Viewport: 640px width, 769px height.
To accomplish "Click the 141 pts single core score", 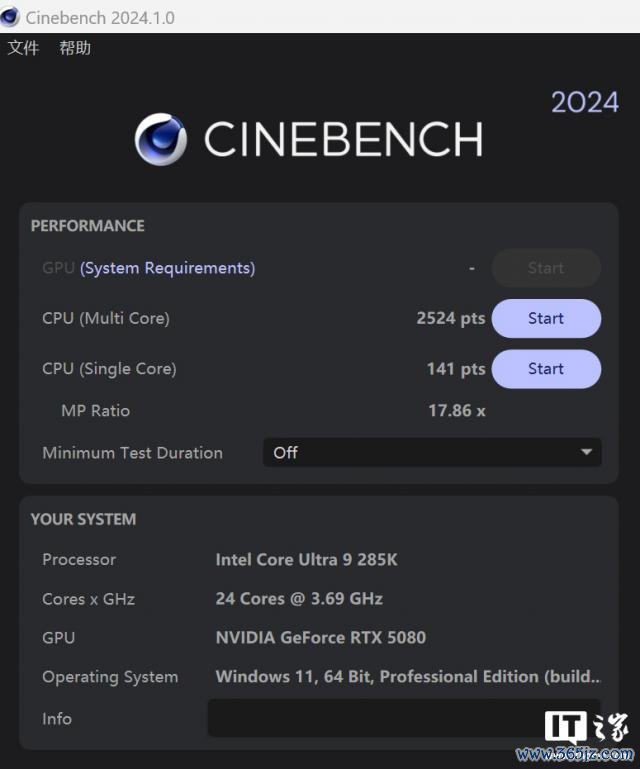I will click(x=455, y=368).
